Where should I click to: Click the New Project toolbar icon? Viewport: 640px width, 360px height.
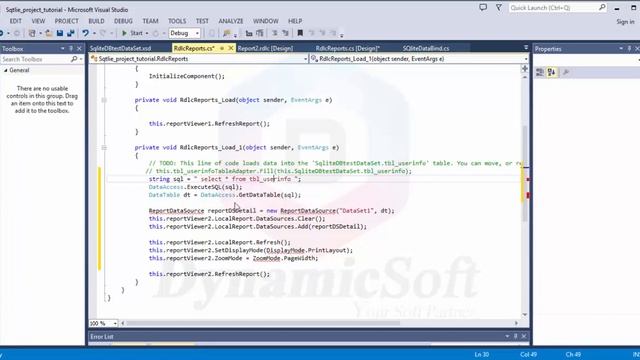tap(32, 33)
